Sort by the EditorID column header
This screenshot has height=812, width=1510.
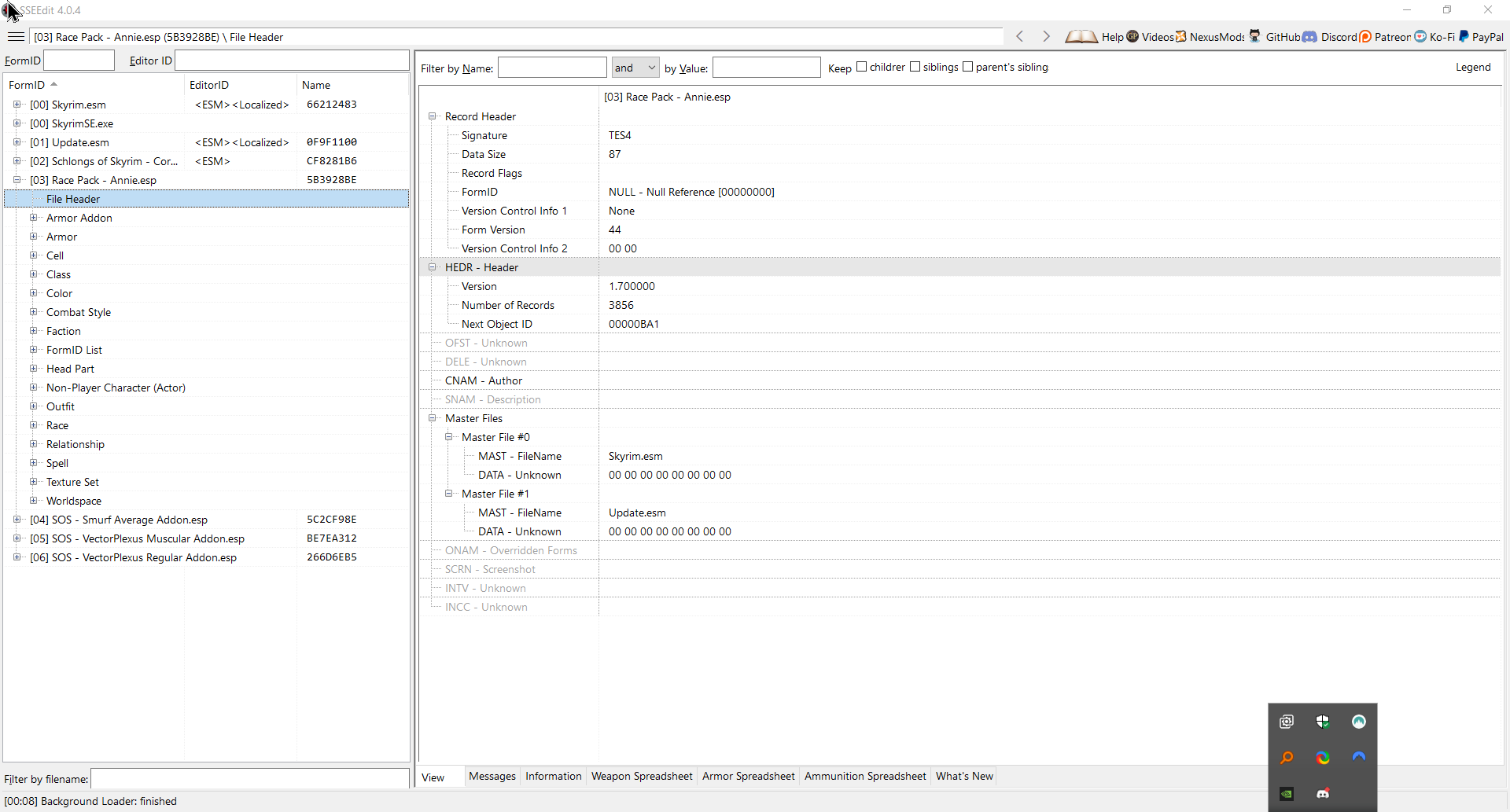[x=241, y=85]
